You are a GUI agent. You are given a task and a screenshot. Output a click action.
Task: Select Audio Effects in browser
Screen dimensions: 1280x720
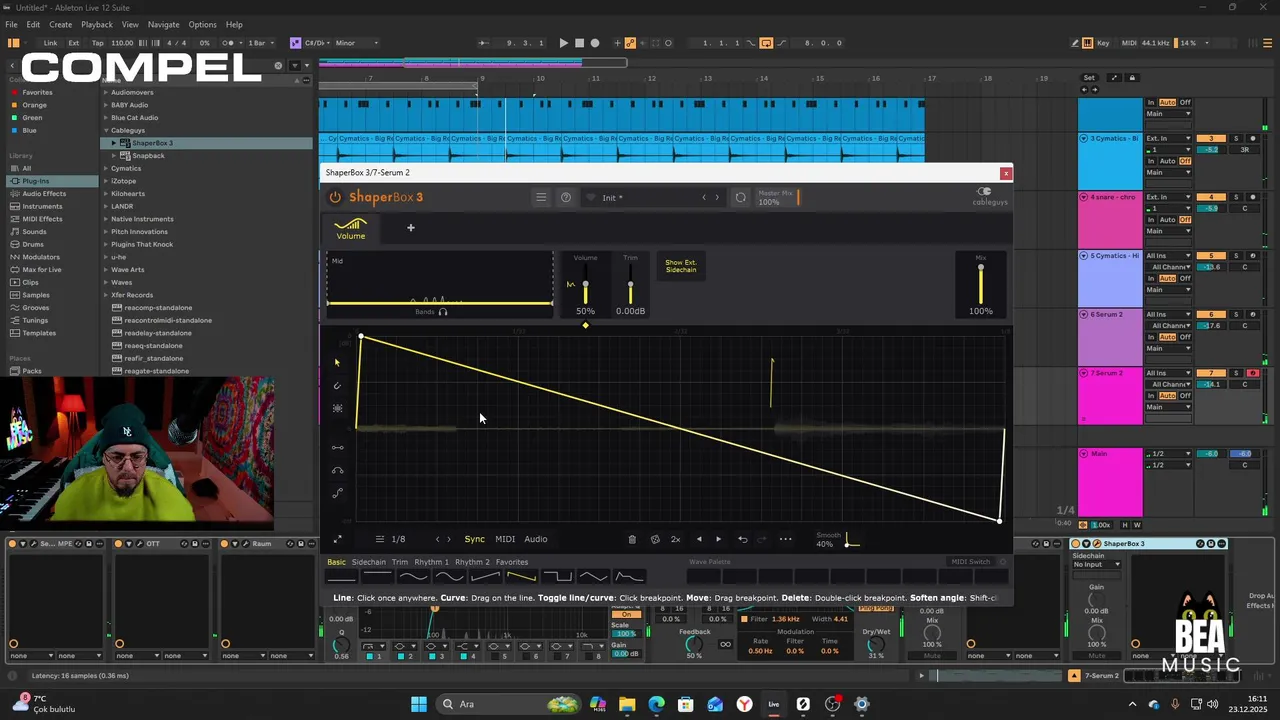(x=44, y=194)
